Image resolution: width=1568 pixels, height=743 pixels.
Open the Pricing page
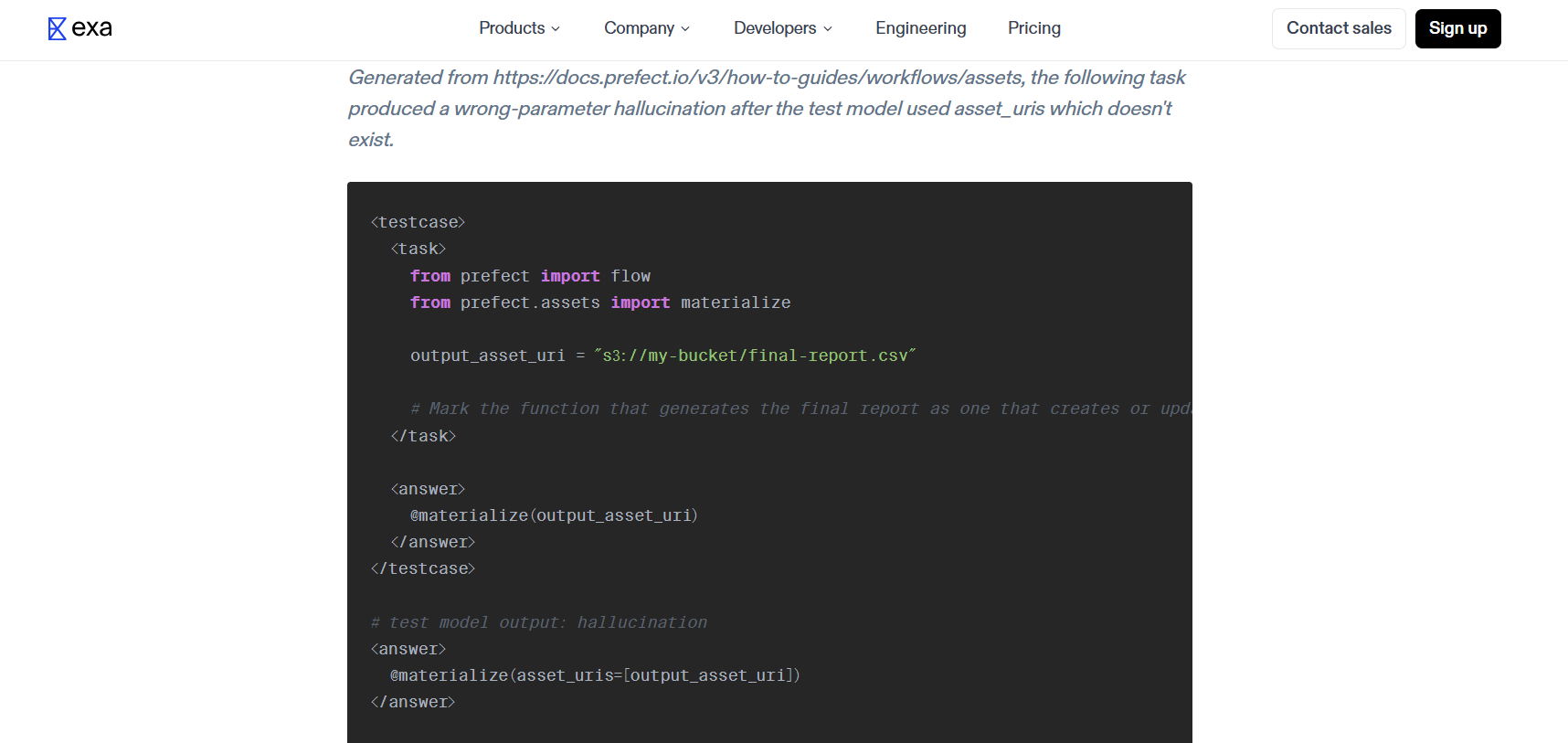coord(1033,28)
